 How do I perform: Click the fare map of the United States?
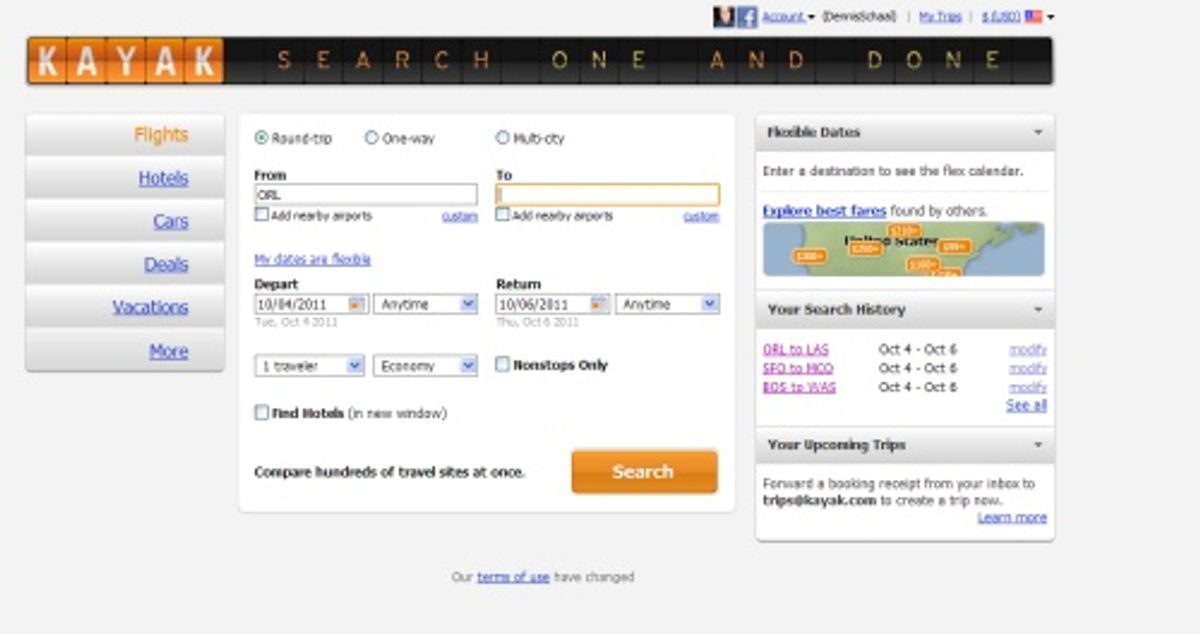coord(903,250)
